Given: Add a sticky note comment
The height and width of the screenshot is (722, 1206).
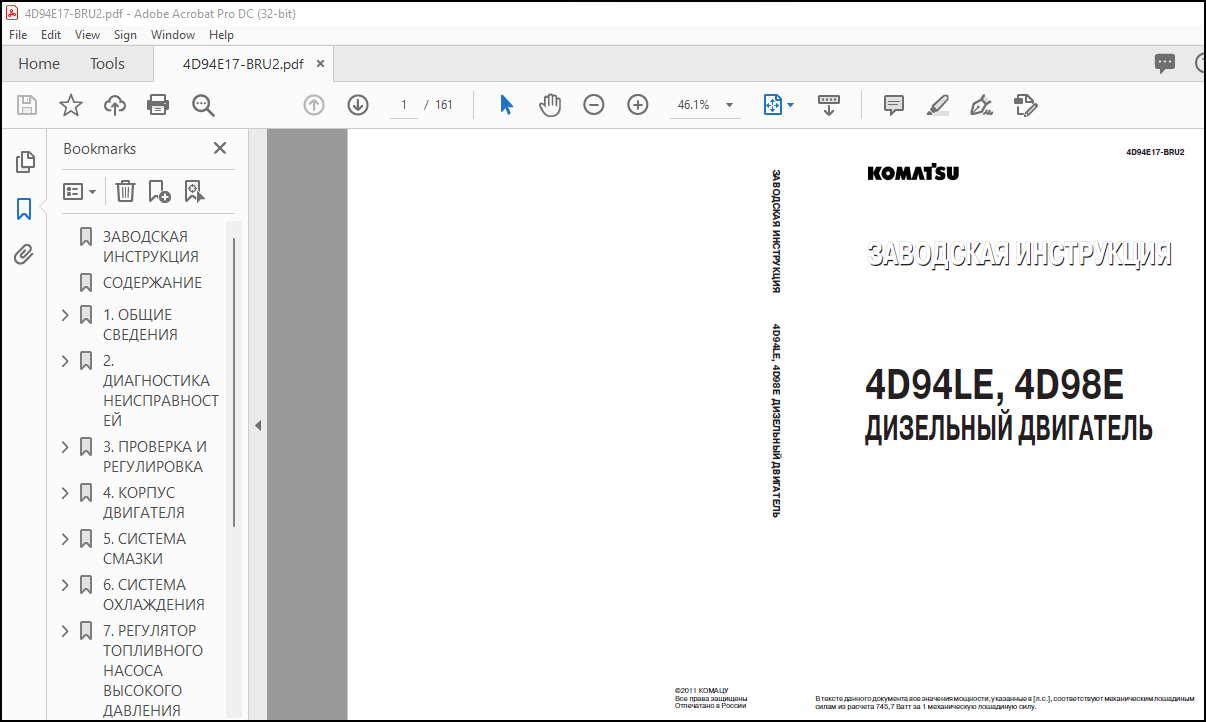Looking at the screenshot, I should 894,105.
